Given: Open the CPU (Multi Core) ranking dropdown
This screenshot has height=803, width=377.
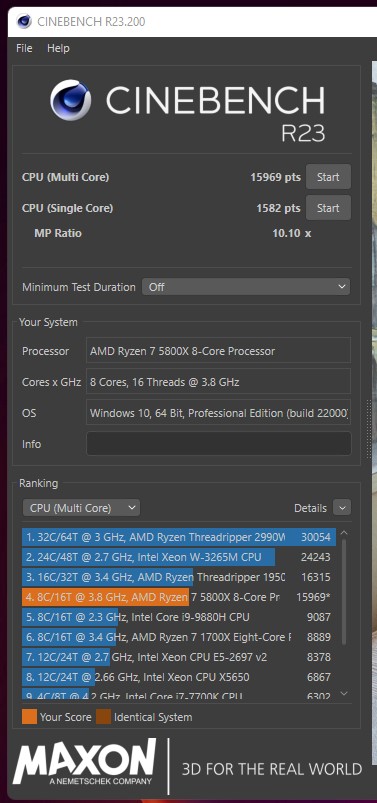Looking at the screenshot, I should click(x=81, y=508).
